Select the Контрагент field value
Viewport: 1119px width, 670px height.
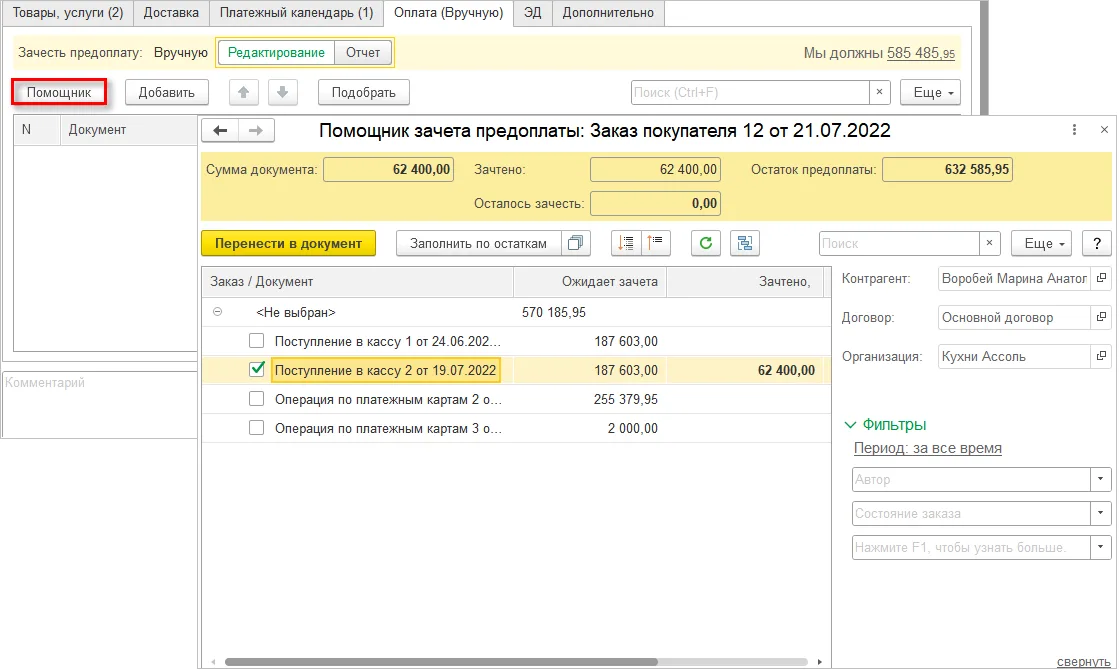(1014, 278)
